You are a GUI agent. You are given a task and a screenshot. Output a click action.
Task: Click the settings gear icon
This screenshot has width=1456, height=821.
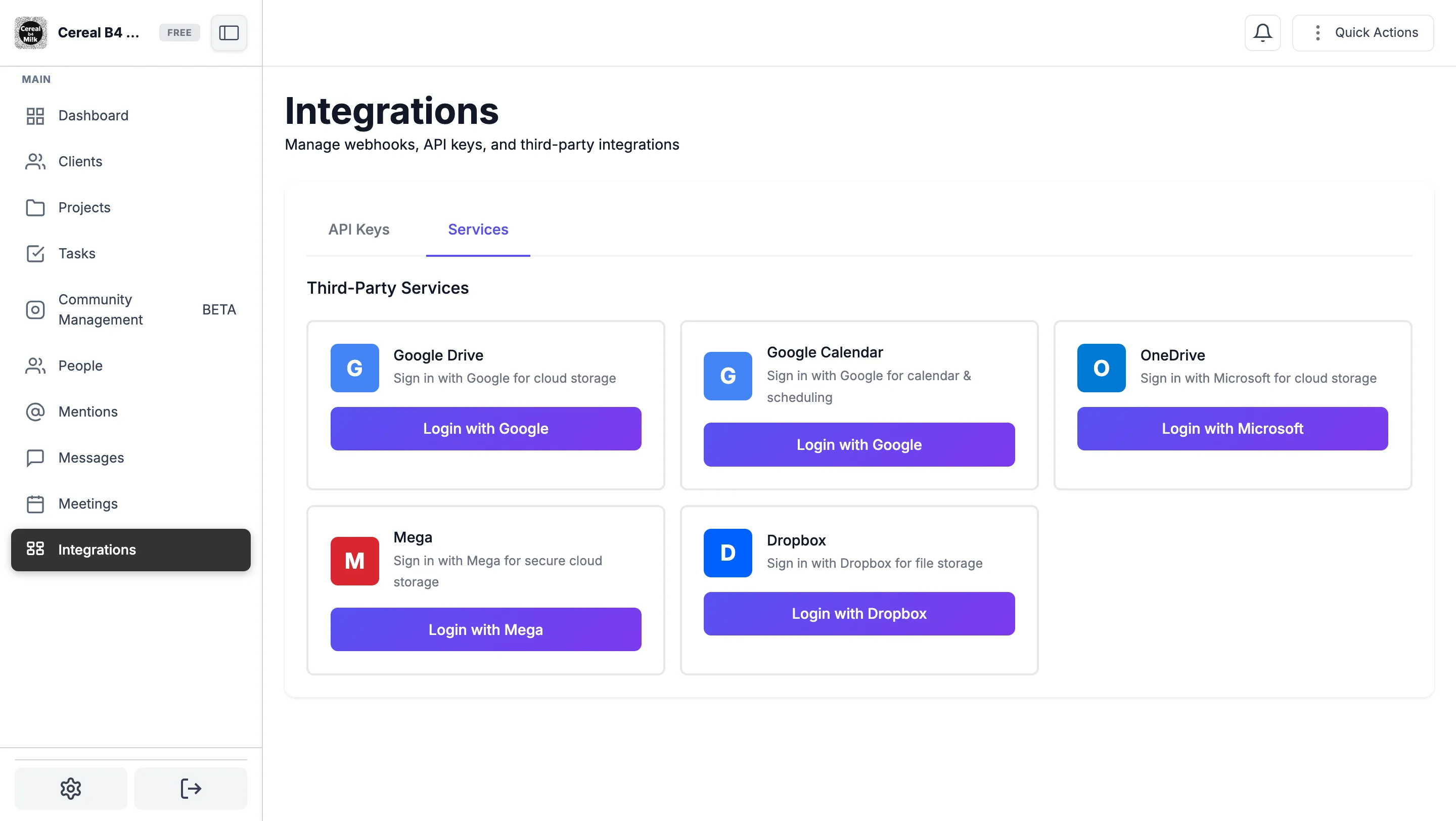[x=71, y=788]
